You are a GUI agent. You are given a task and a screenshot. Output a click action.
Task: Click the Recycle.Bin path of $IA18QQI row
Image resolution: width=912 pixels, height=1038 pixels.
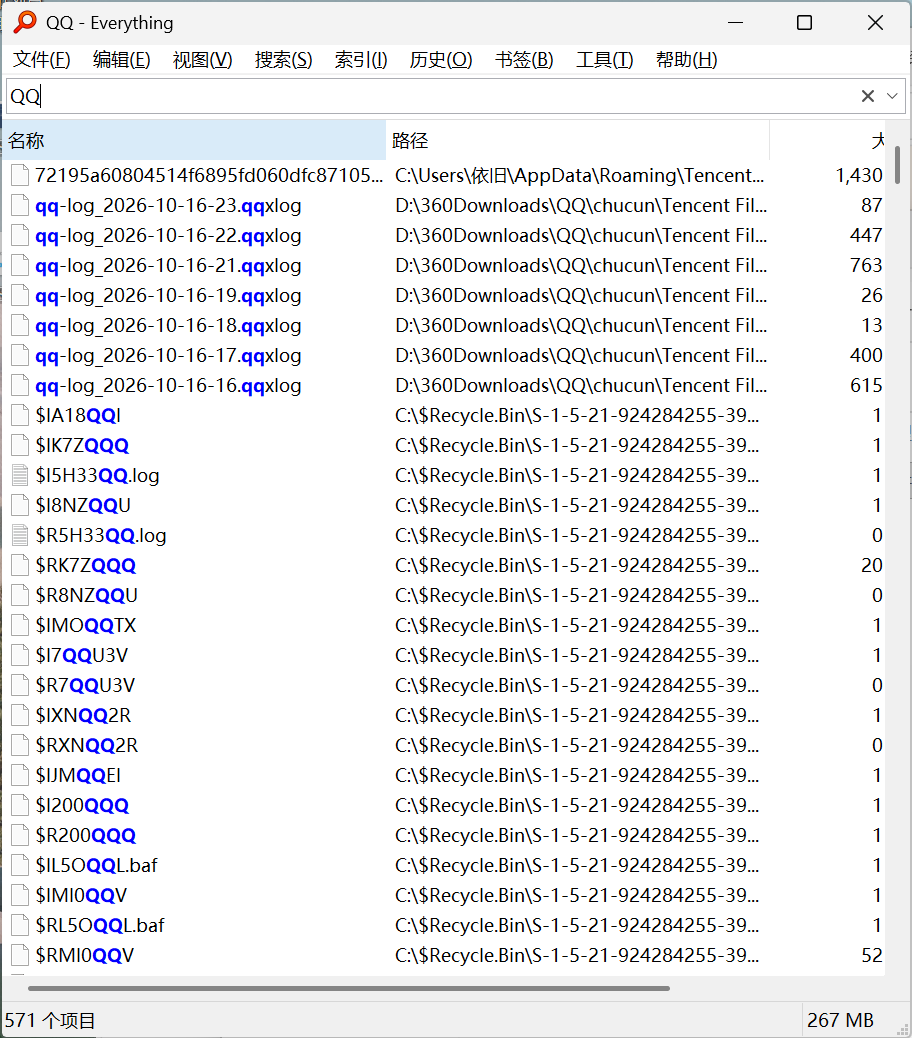coord(576,416)
